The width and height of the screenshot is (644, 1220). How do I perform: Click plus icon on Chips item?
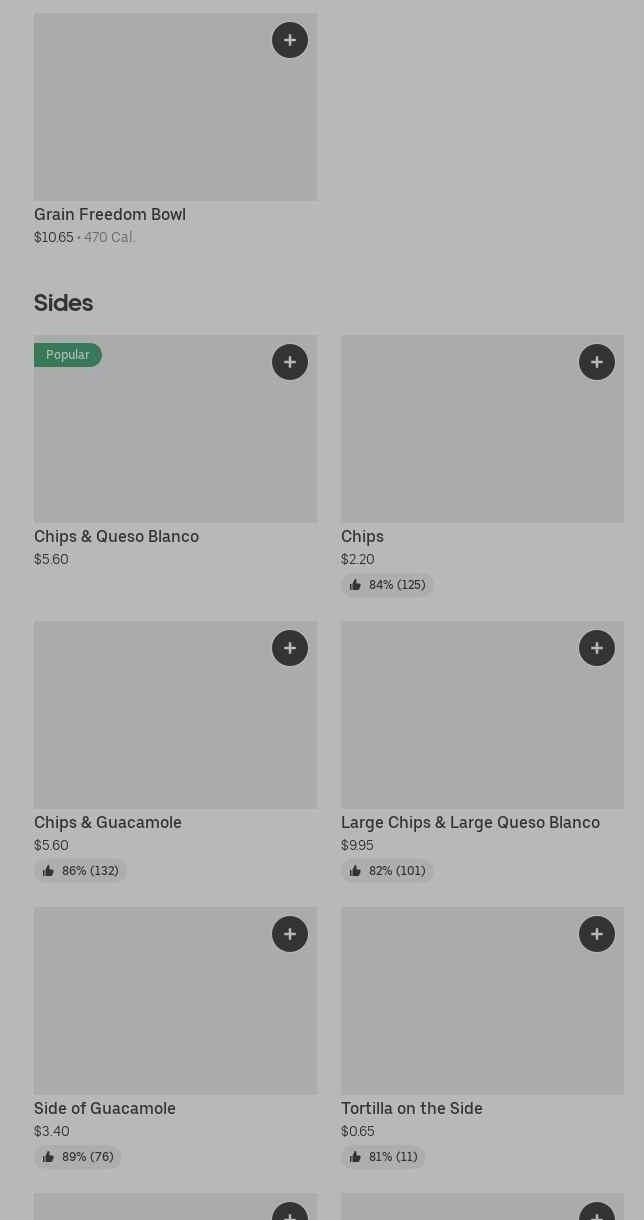[x=597, y=362]
